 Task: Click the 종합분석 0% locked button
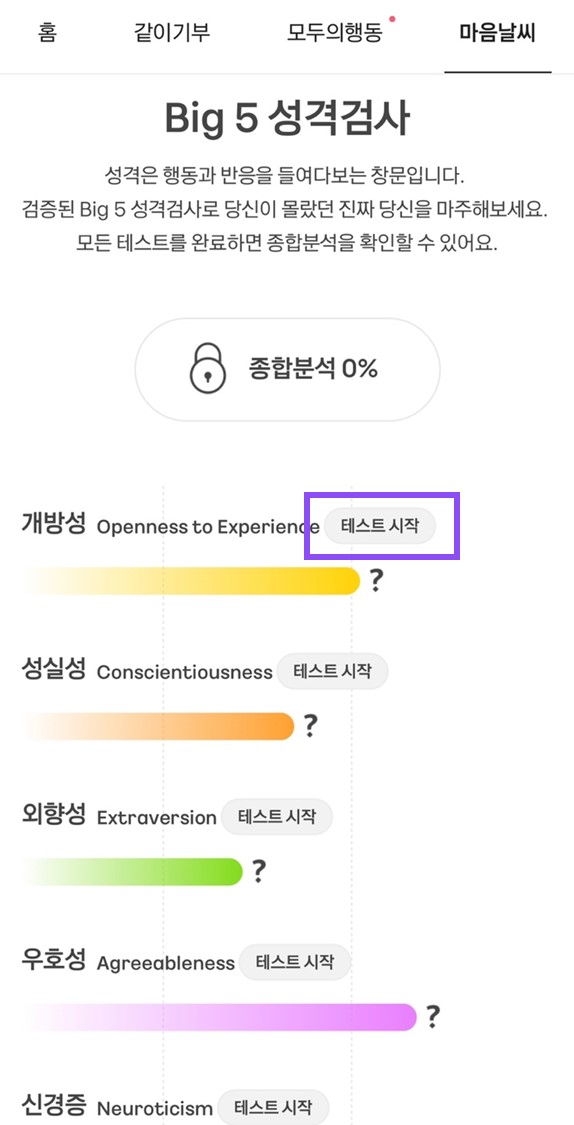click(288, 369)
